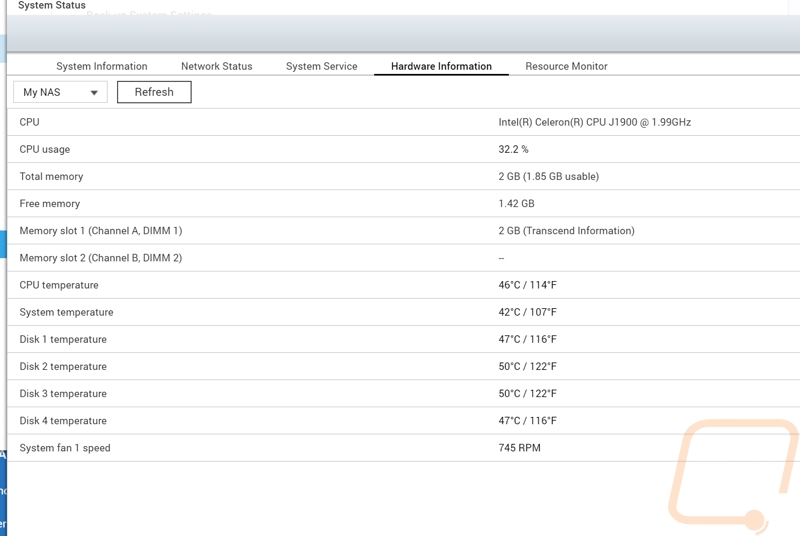This screenshot has width=800, height=536.
Task: Click the System fan speed 745 RPM value
Action: pyautogui.click(x=519, y=448)
